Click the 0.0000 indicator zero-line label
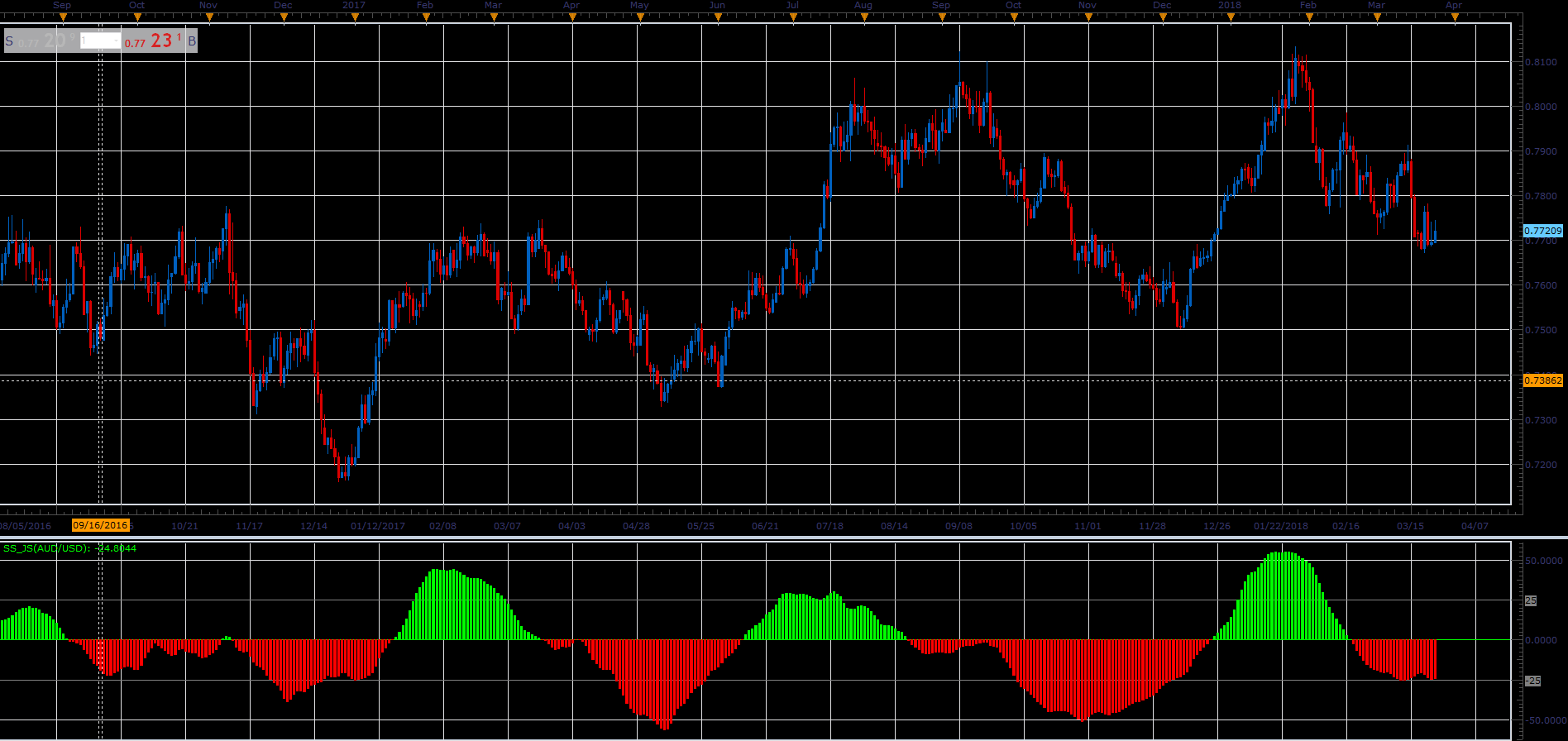The width and height of the screenshot is (1568, 741). pyautogui.click(x=1542, y=640)
